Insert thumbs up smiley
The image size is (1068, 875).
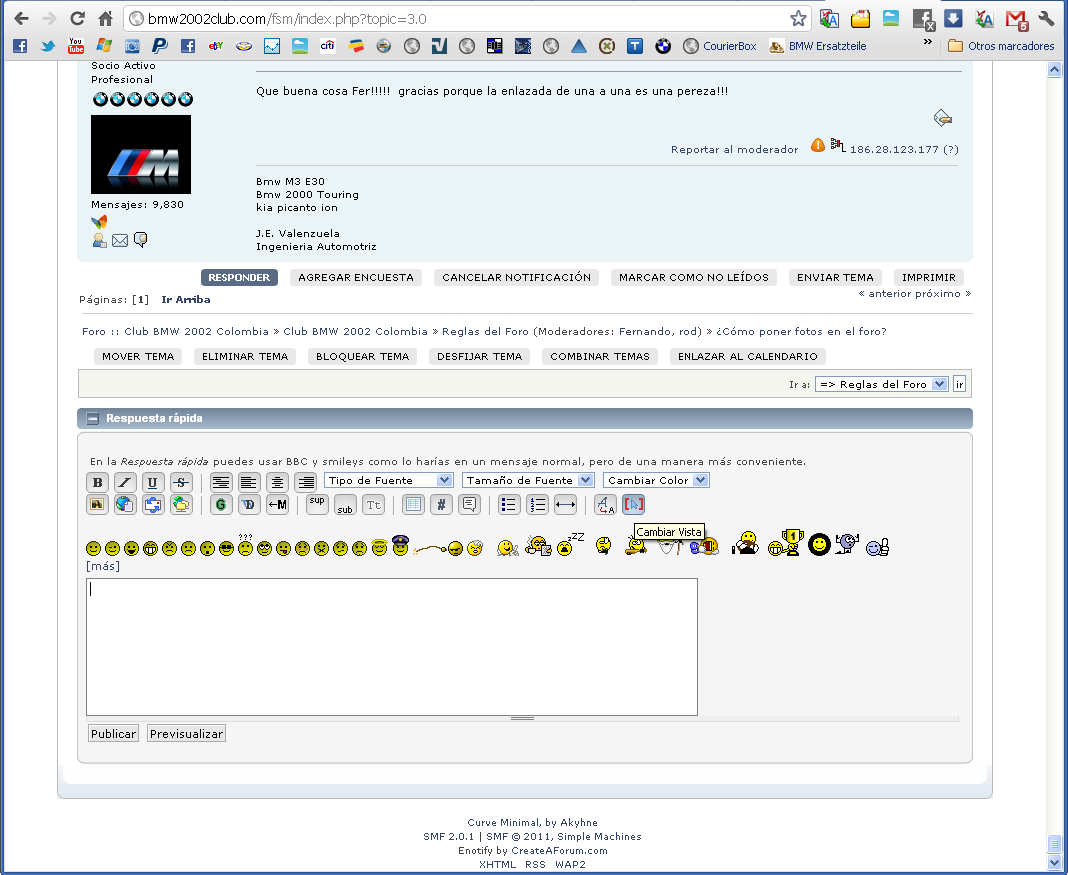877,547
